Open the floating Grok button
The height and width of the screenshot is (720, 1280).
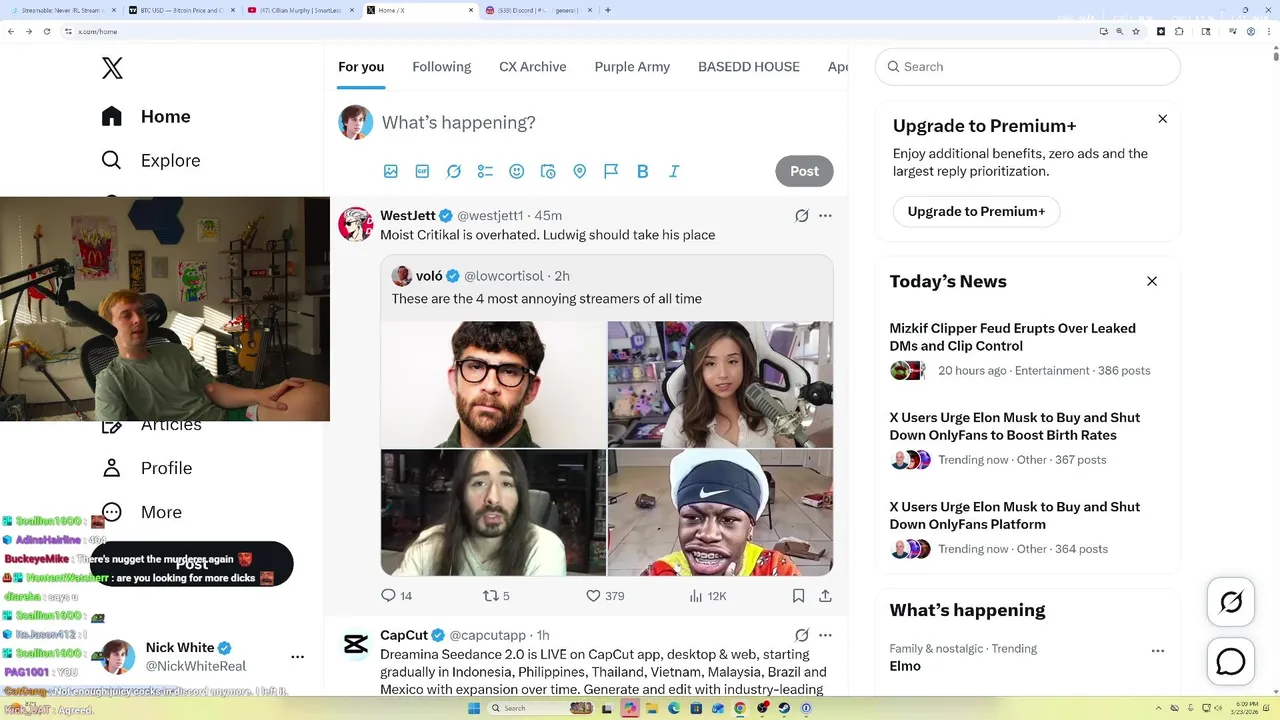click(x=1231, y=602)
